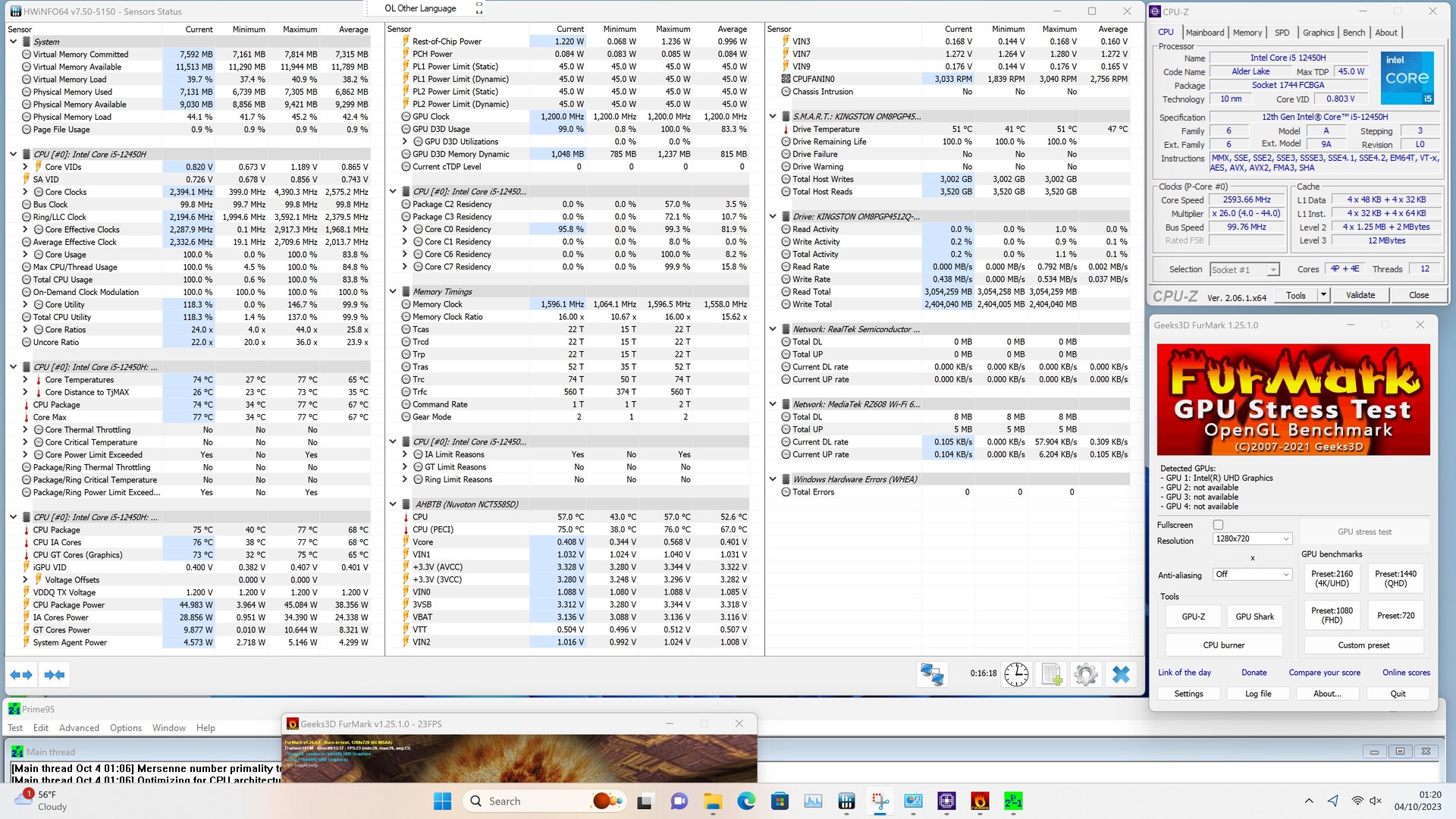
Task: Open the Anti-aliasing dropdown
Action: tap(1252, 574)
